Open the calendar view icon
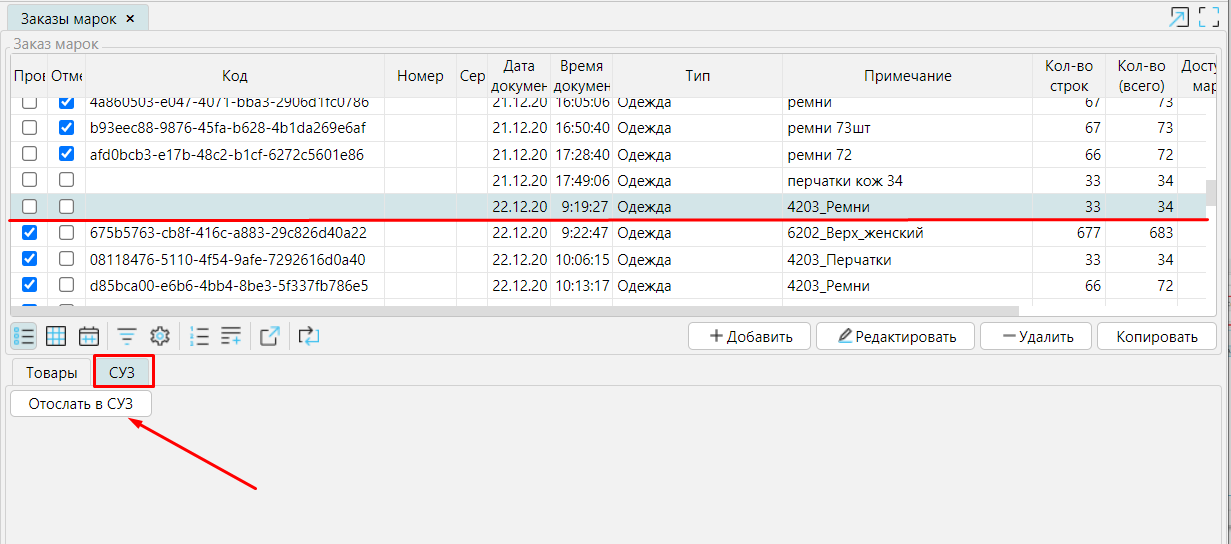The image size is (1231, 544). point(88,336)
